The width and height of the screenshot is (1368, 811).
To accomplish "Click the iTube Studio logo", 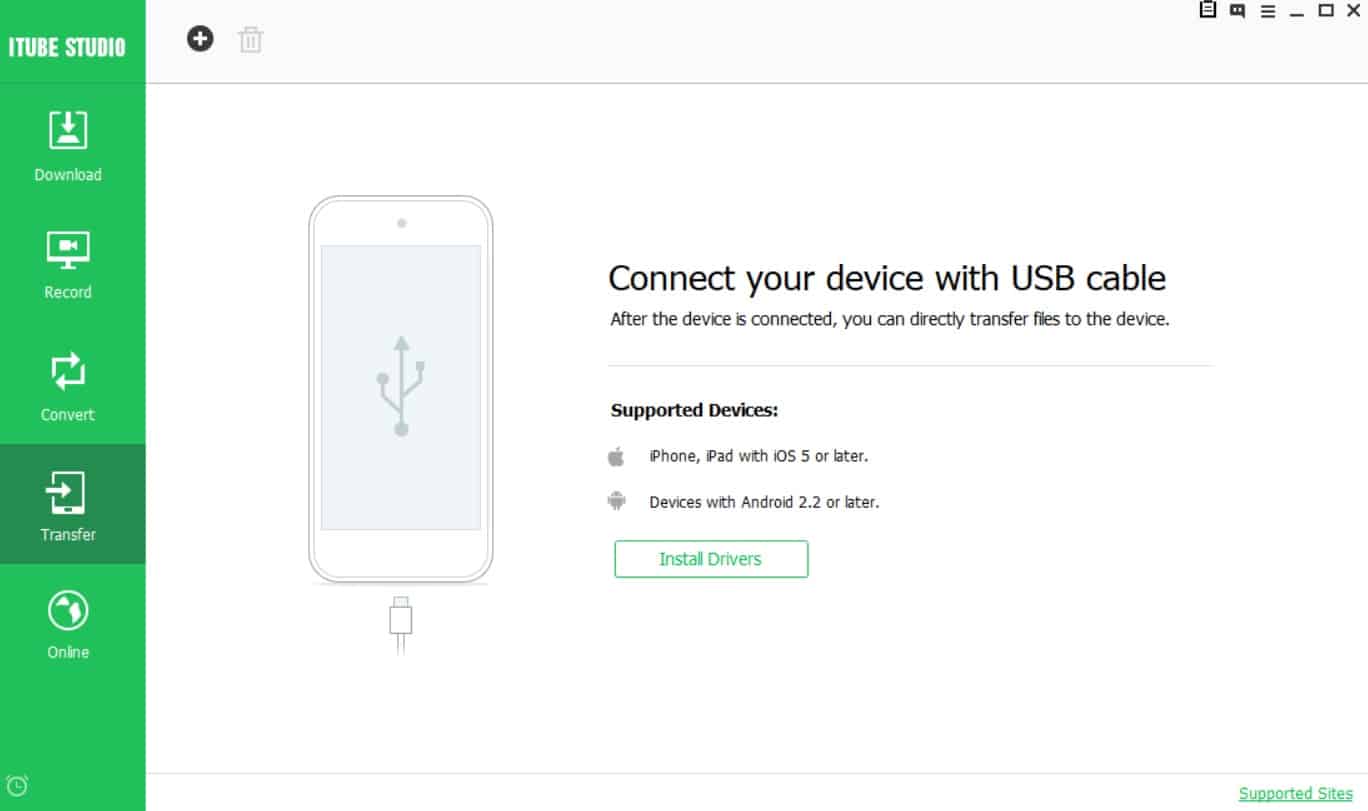I will [67, 46].
